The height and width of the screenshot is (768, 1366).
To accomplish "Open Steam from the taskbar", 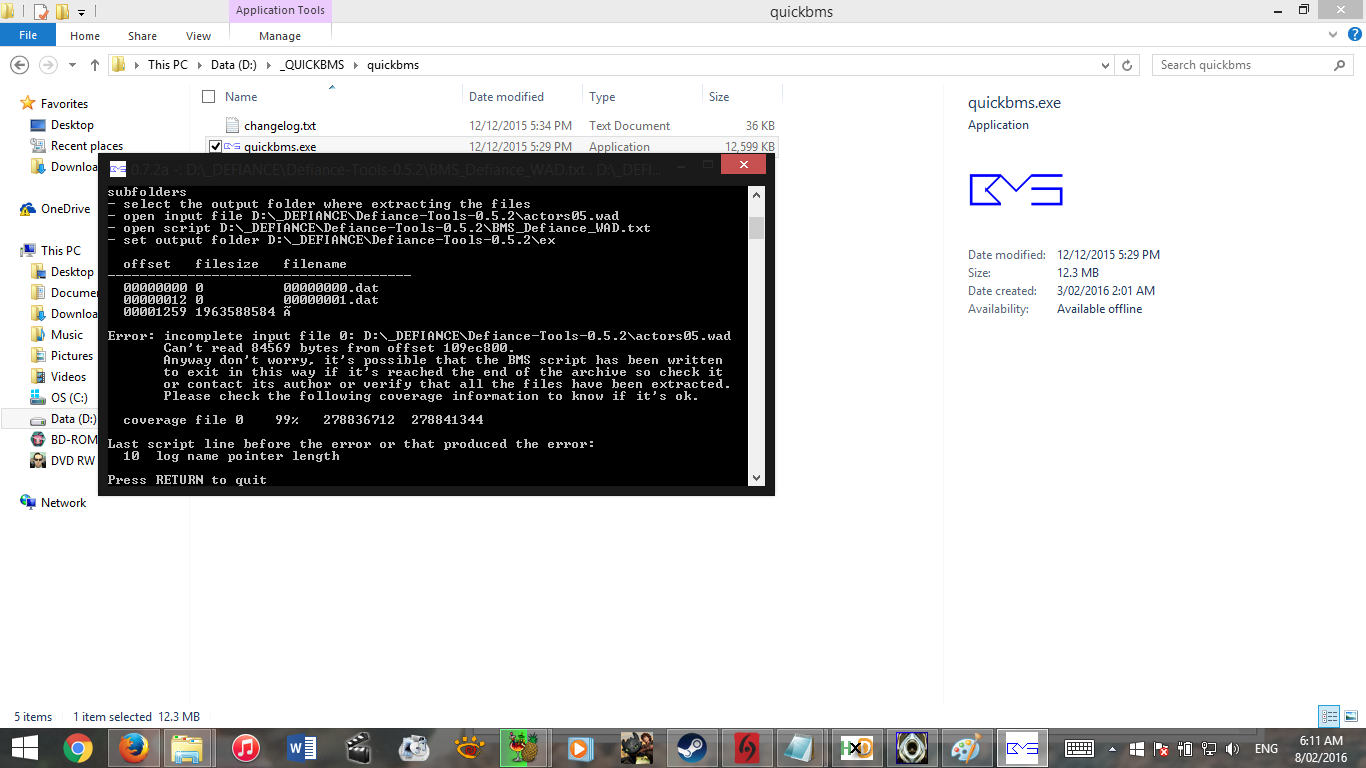I will coord(690,748).
